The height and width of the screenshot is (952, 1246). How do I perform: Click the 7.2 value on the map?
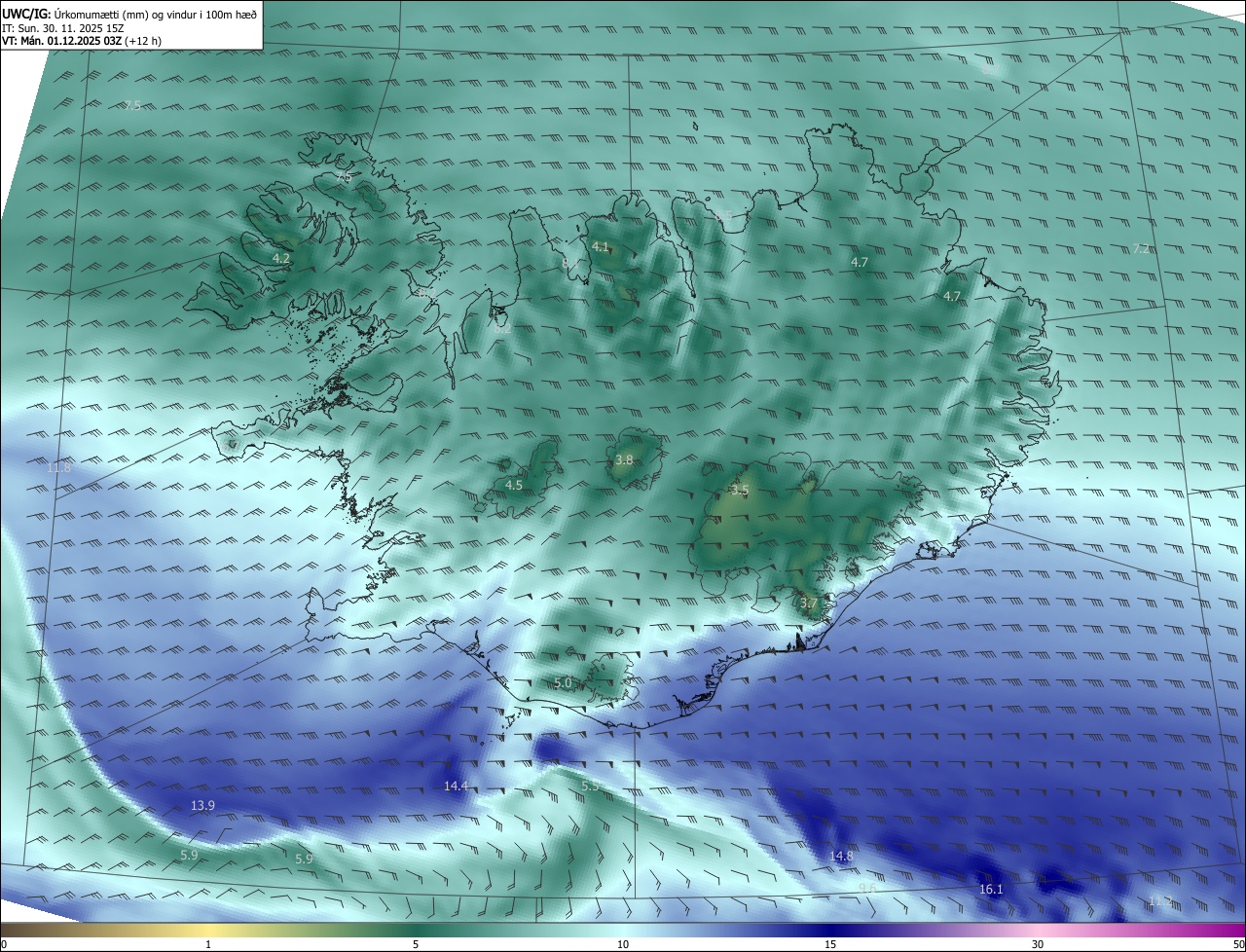click(x=1141, y=249)
